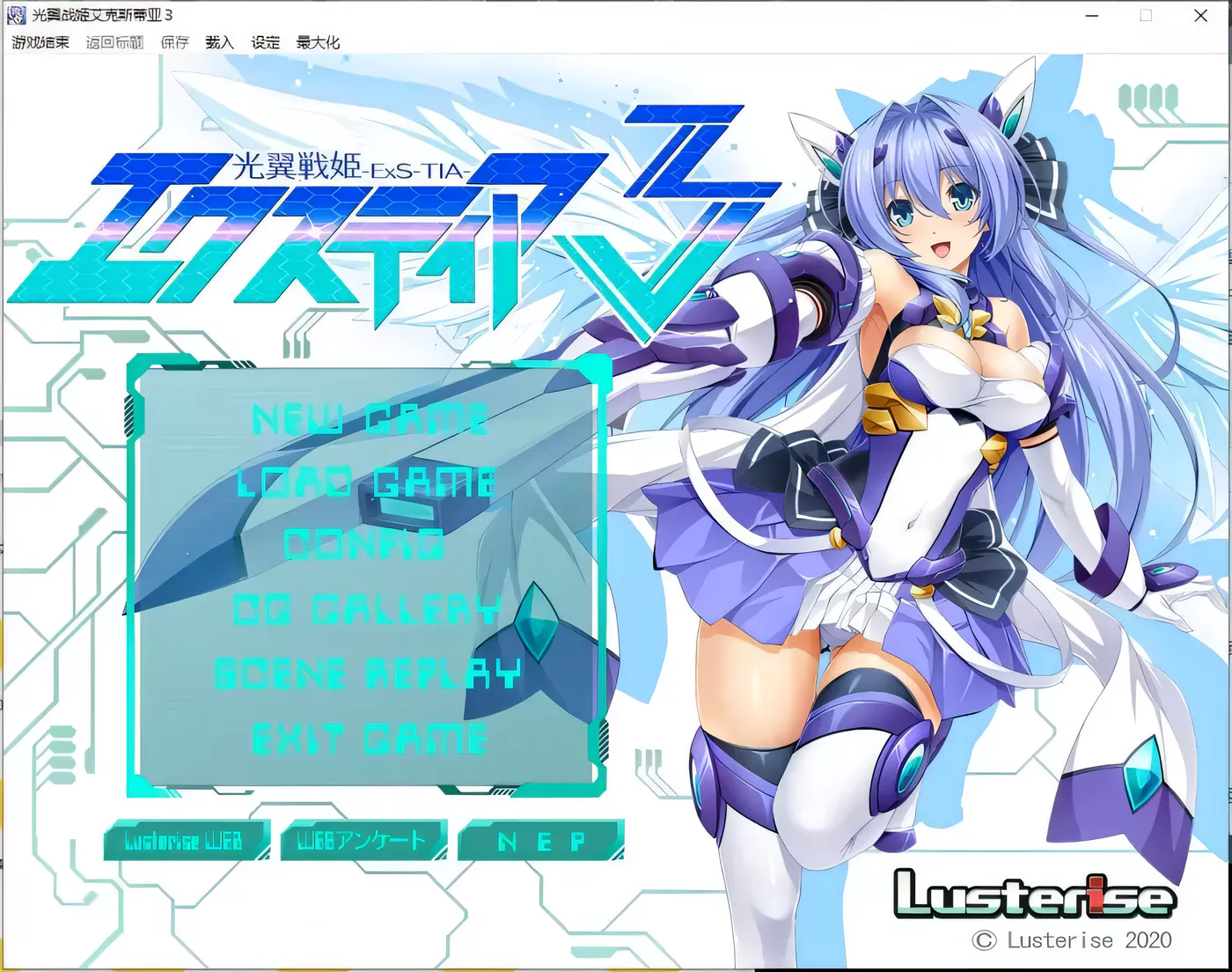1232x972 pixels.
Task: Open the 载入 load menu
Action: click(x=218, y=41)
